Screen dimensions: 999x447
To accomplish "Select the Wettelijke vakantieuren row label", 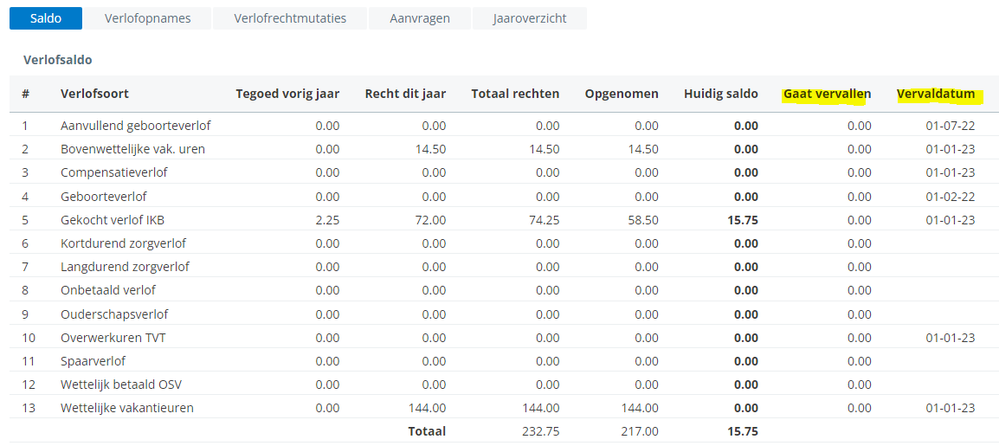I will click(x=127, y=408).
